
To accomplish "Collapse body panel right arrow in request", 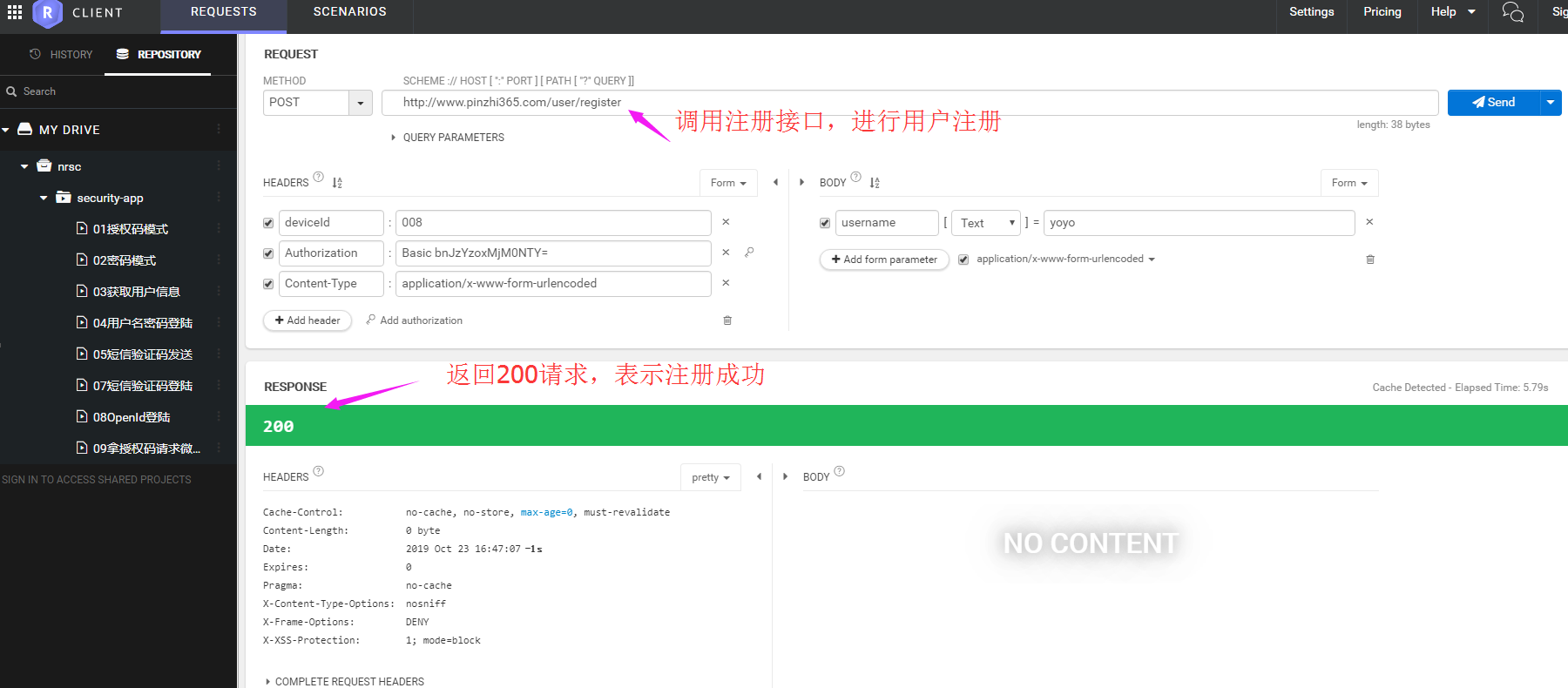I will pyautogui.click(x=801, y=183).
